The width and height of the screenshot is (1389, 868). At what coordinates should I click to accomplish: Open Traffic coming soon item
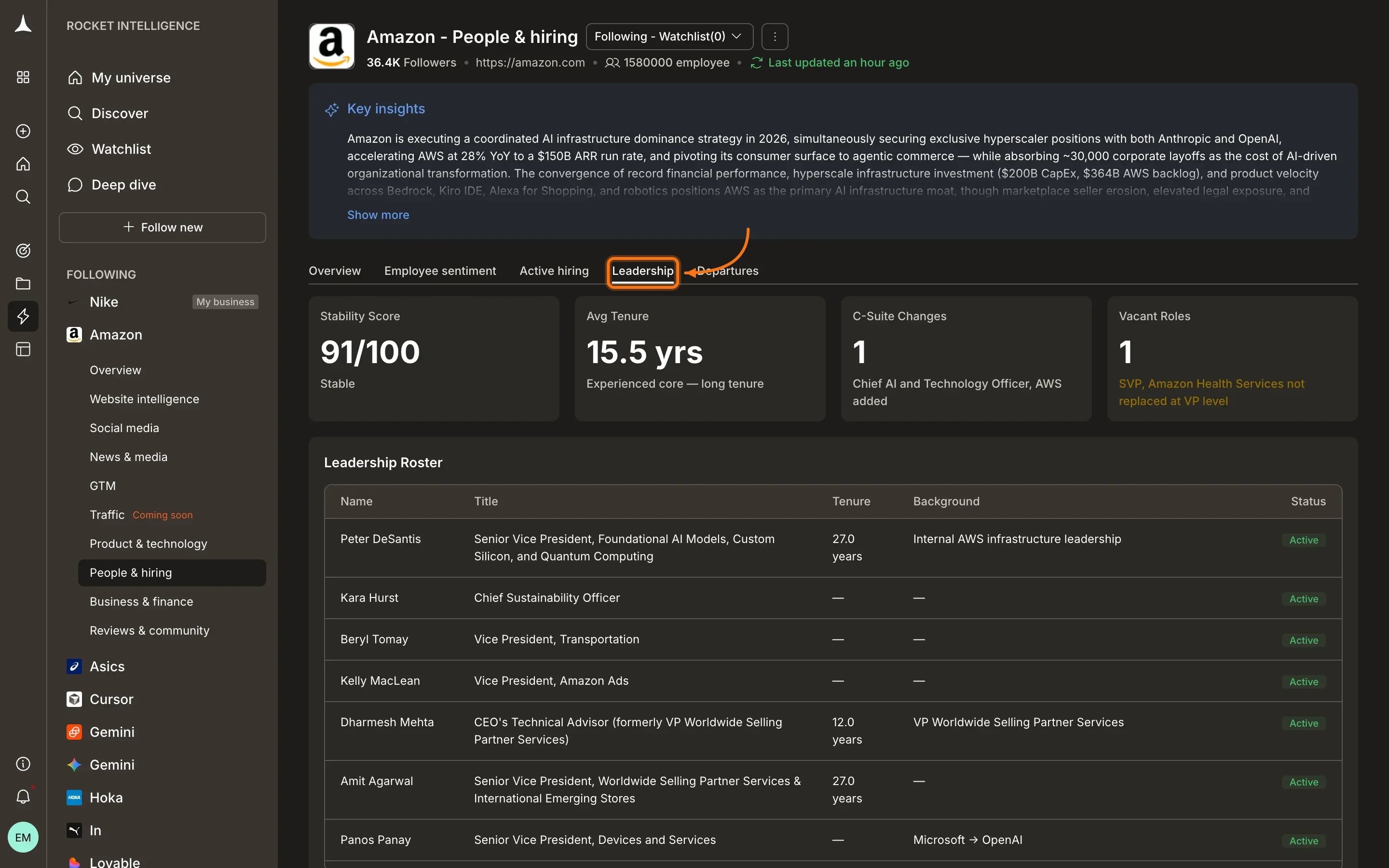141,515
